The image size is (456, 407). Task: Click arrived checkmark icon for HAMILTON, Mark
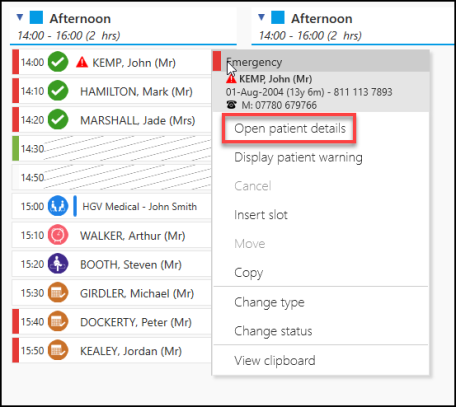click(58, 91)
